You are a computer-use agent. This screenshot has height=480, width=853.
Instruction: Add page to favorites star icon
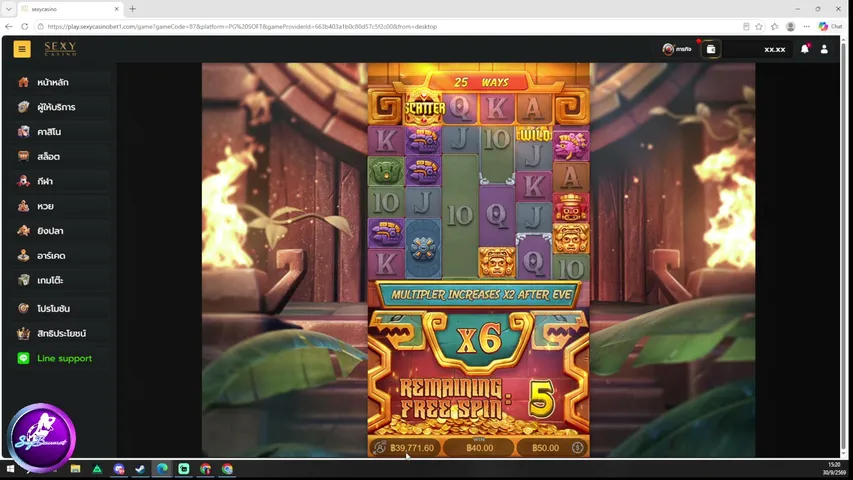759,26
